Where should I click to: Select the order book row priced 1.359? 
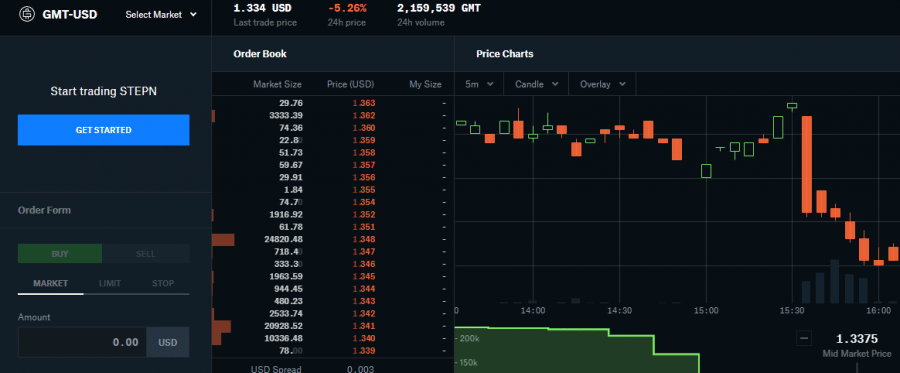[x=333, y=140]
